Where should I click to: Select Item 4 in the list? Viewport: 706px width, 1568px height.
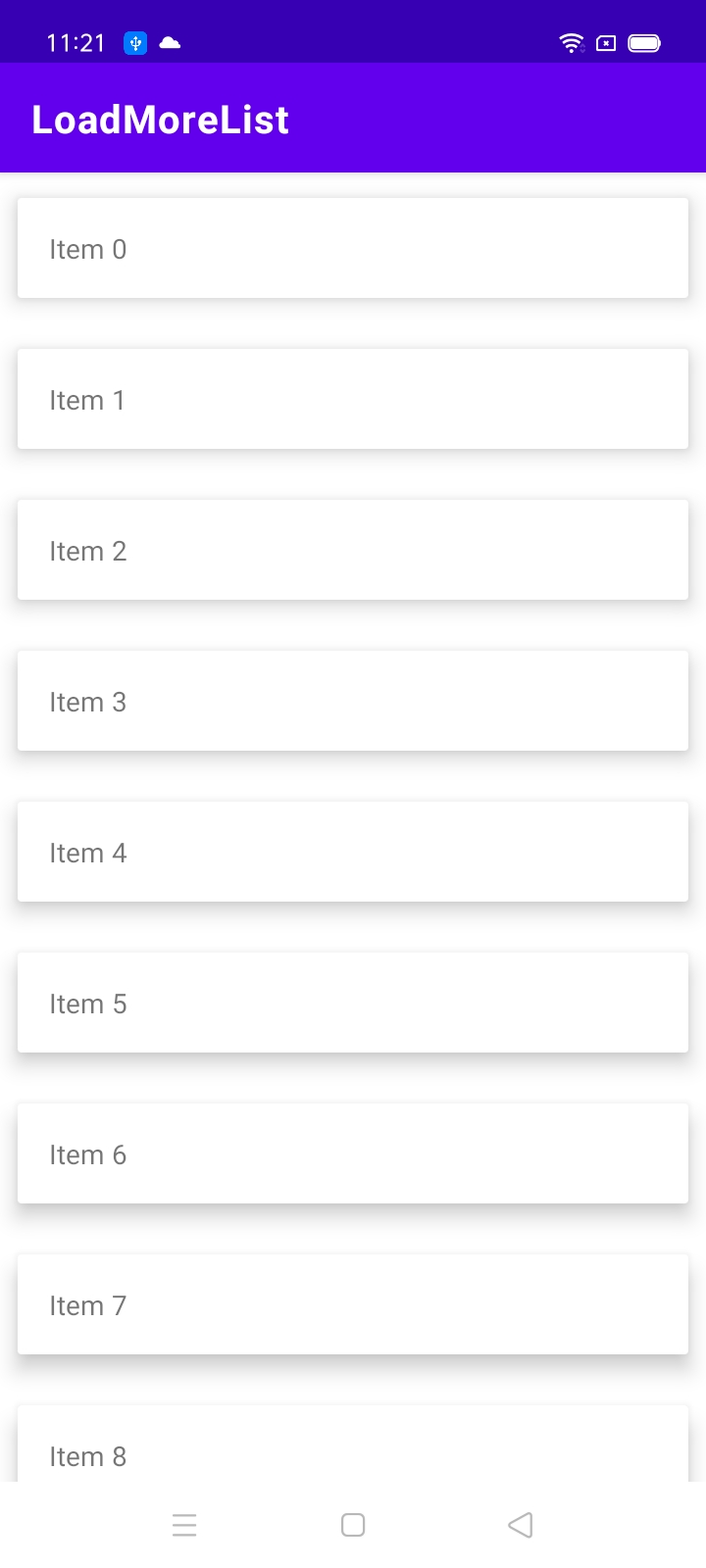(x=353, y=852)
